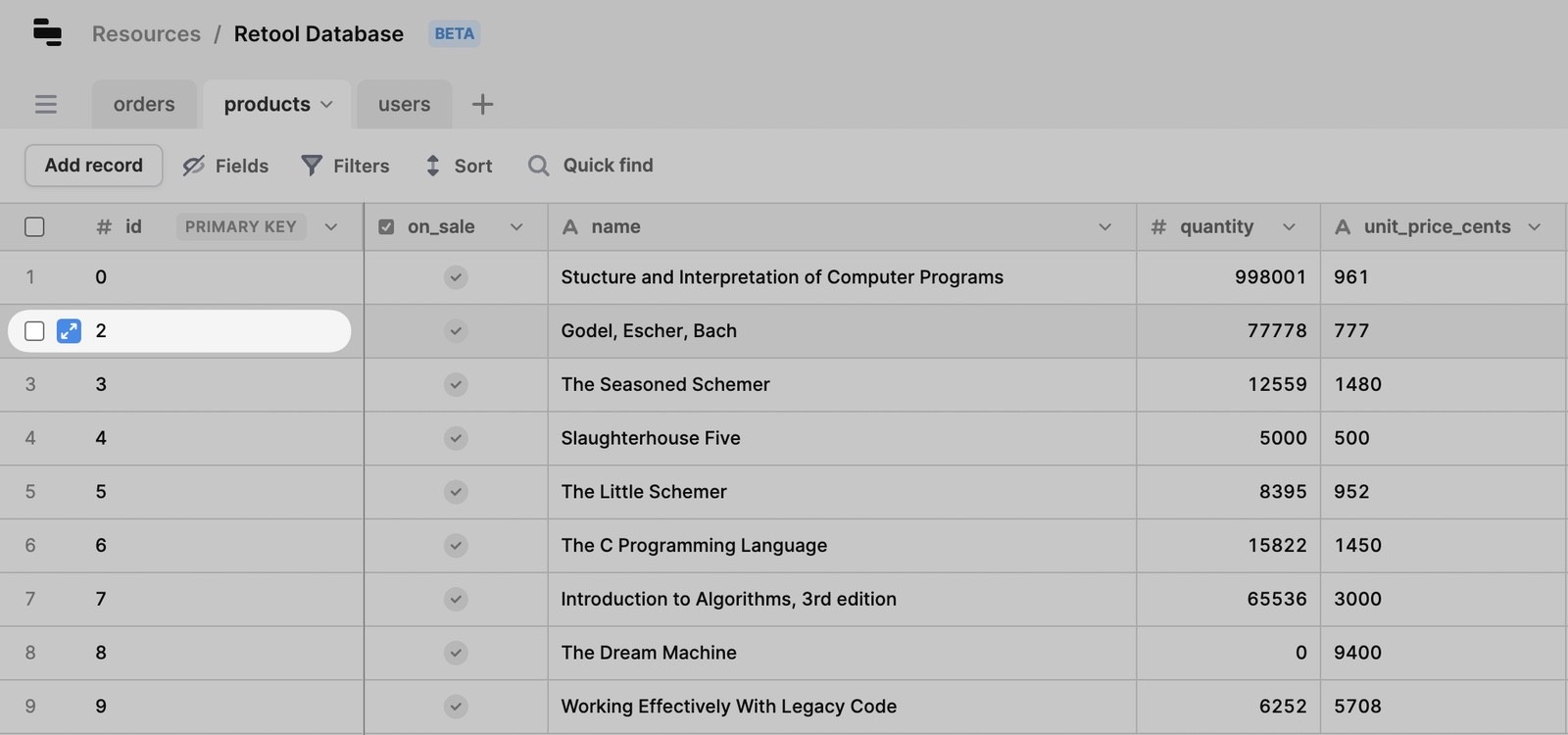Screen dimensions: 1568x735
Task: Click quantity cell 65536
Action: pyautogui.click(x=1228, y=599)
